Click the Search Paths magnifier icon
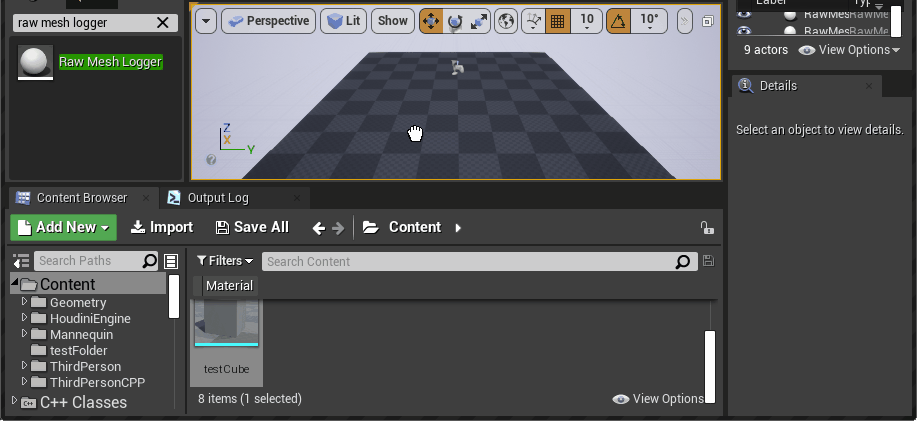Screen dimensions: 917x421 click(150, 261)
